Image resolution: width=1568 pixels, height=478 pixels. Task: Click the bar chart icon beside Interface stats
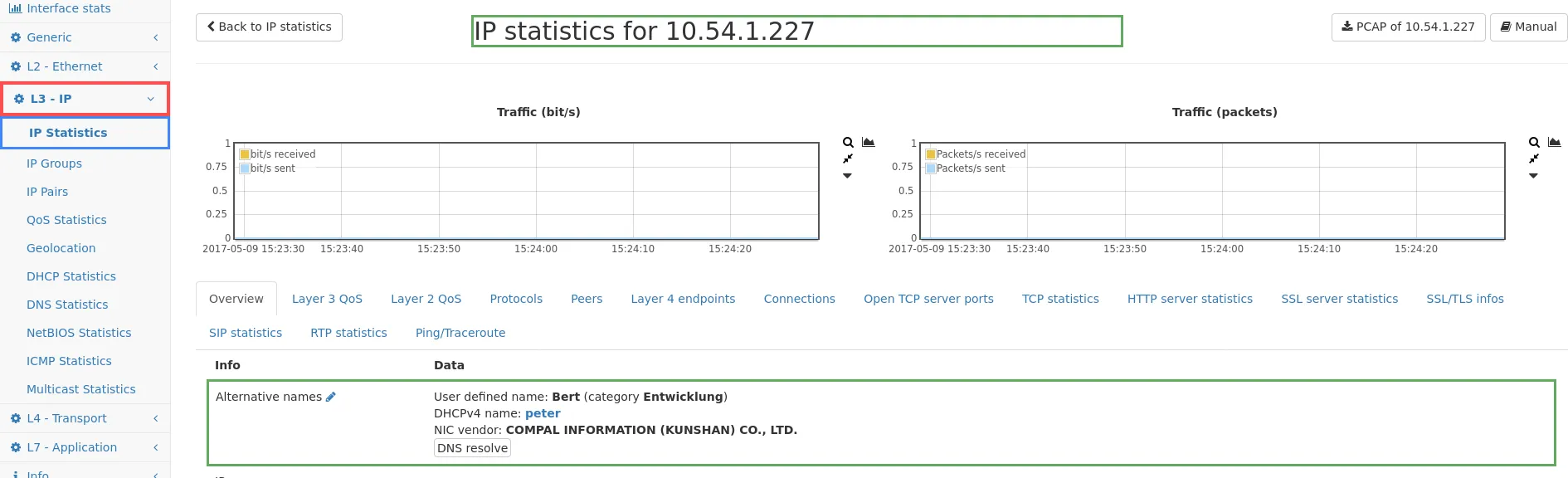[x=15, y=8]
